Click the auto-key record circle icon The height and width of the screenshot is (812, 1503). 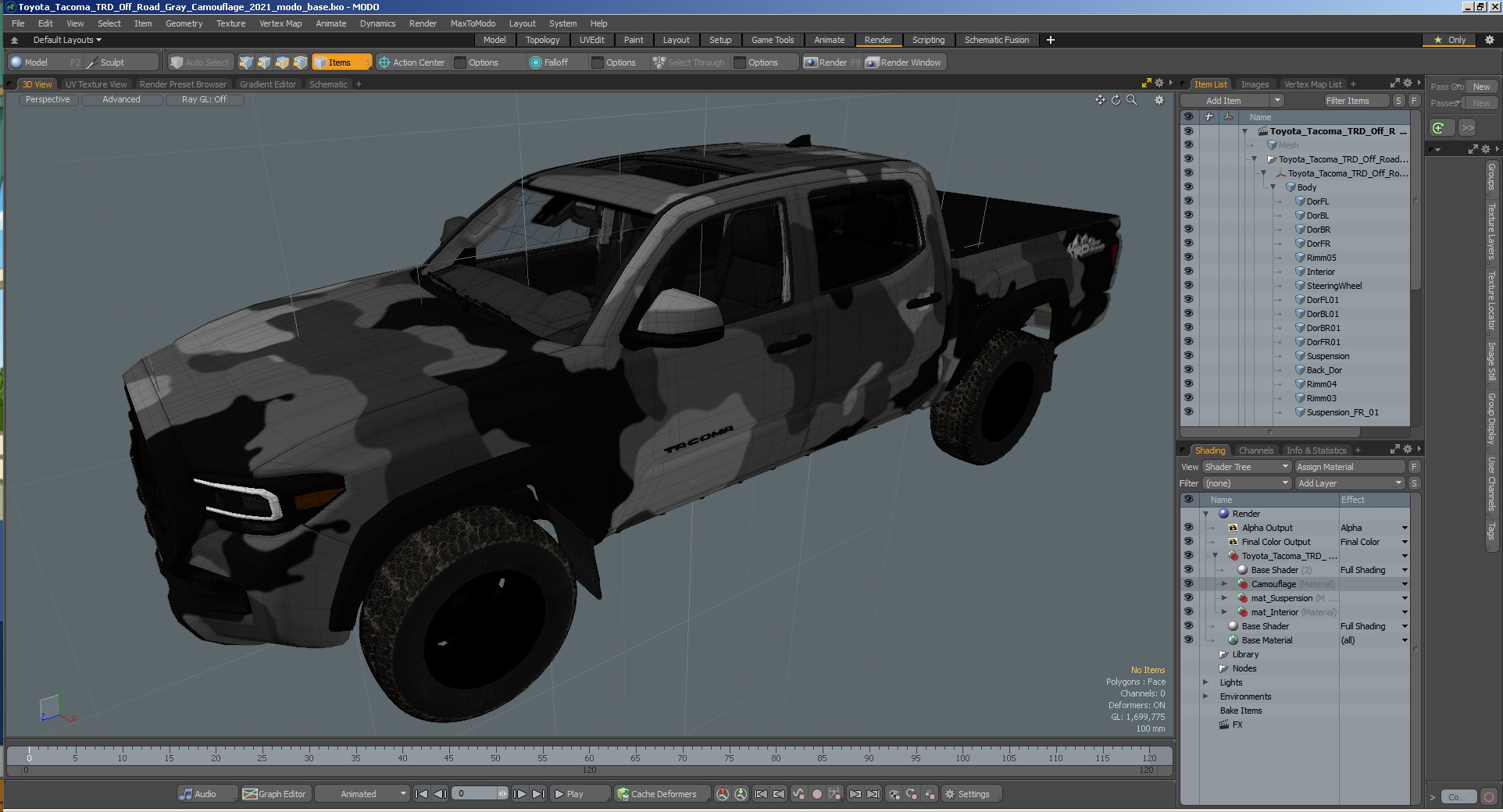tap(816, 794)
